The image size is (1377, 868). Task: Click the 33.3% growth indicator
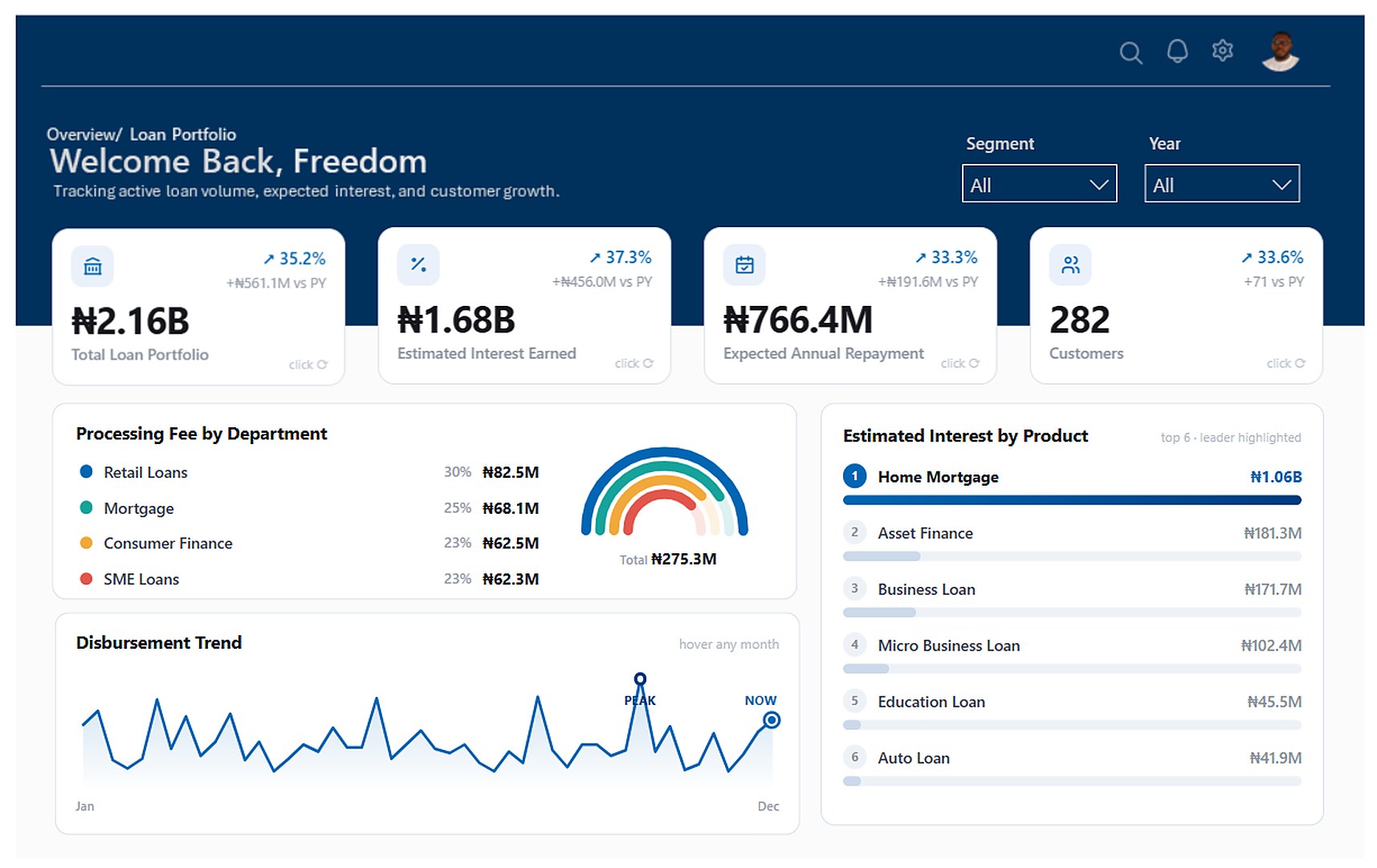pyautogui.click(x=947, y=257)
